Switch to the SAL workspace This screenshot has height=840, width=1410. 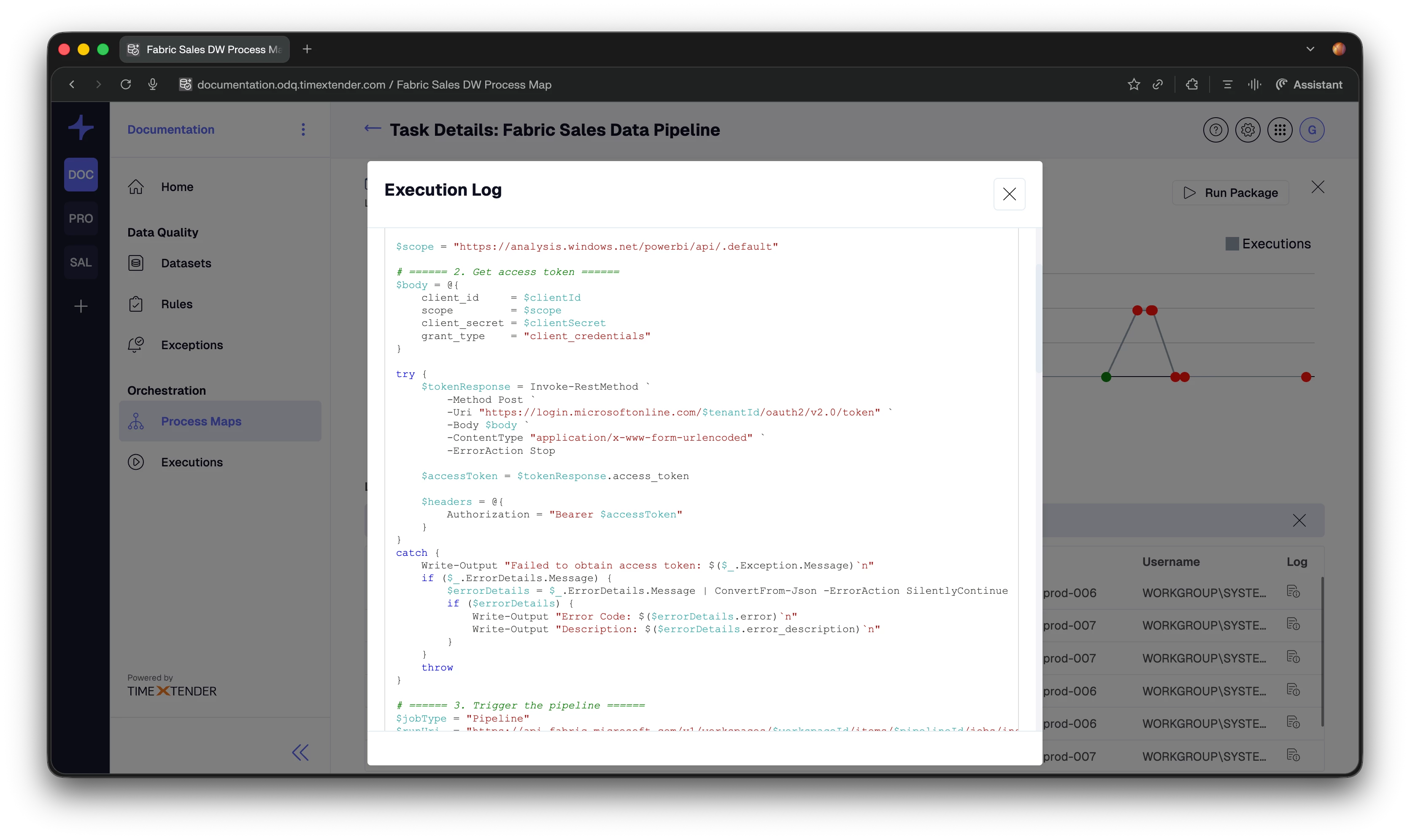[81, 263]
